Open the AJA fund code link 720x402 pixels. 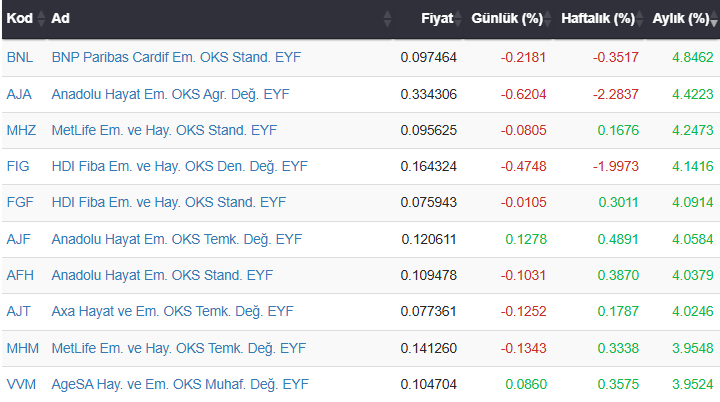pos(19,94)
